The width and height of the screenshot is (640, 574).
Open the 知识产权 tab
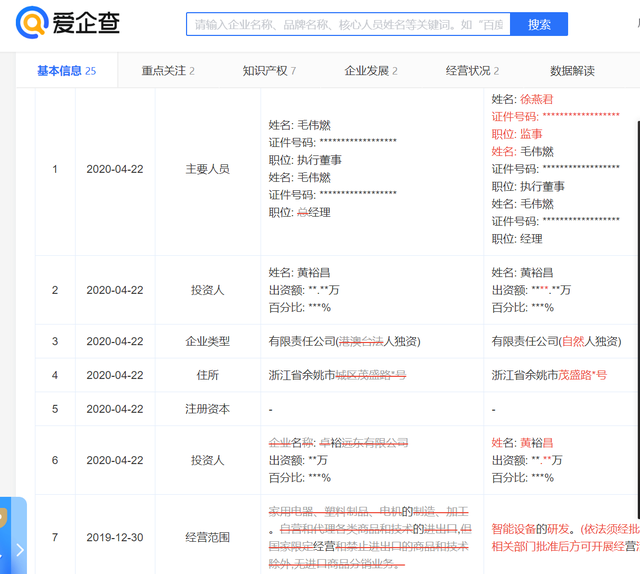269,71
